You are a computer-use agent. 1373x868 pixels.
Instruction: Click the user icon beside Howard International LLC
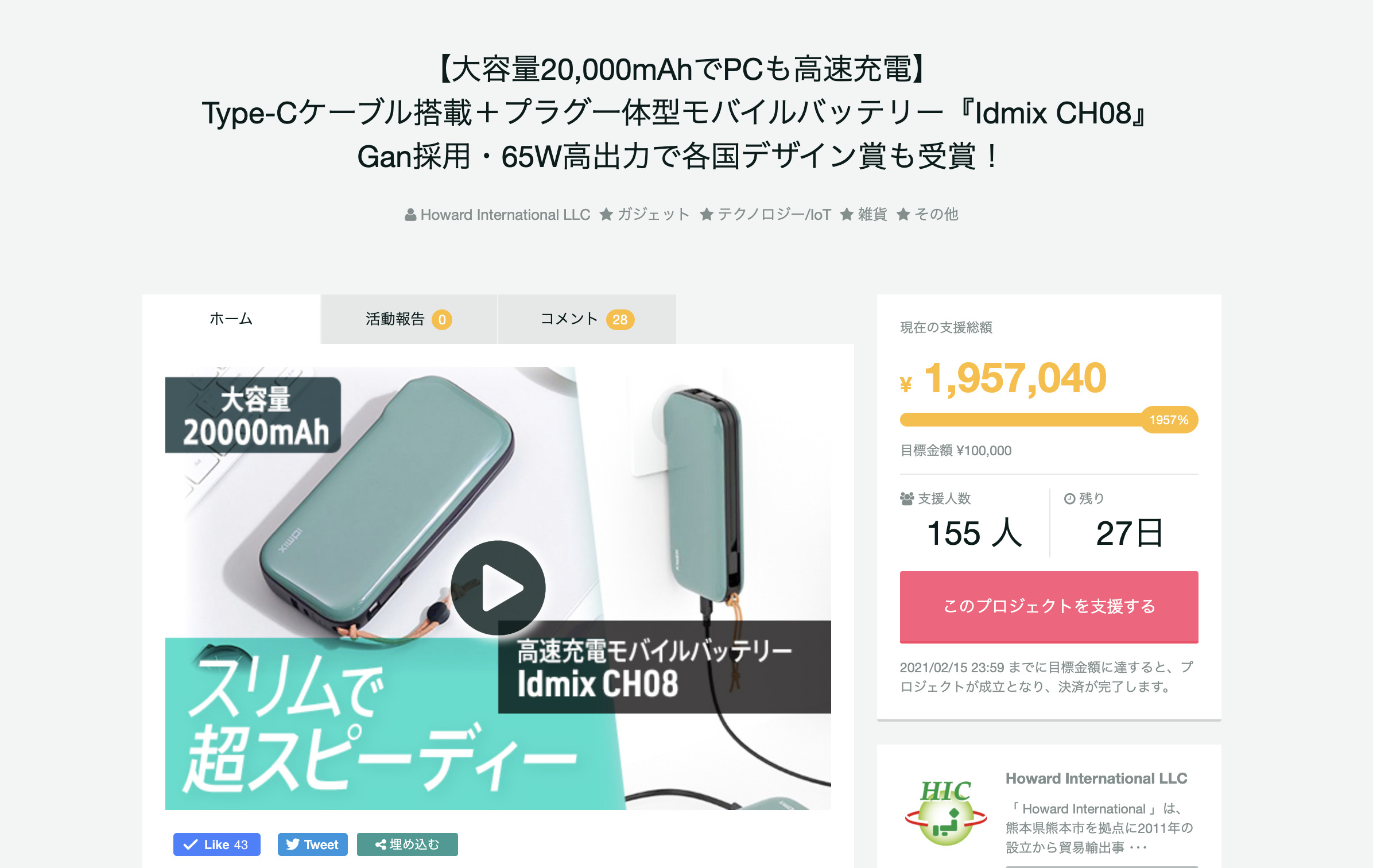[x=410, y=215]
